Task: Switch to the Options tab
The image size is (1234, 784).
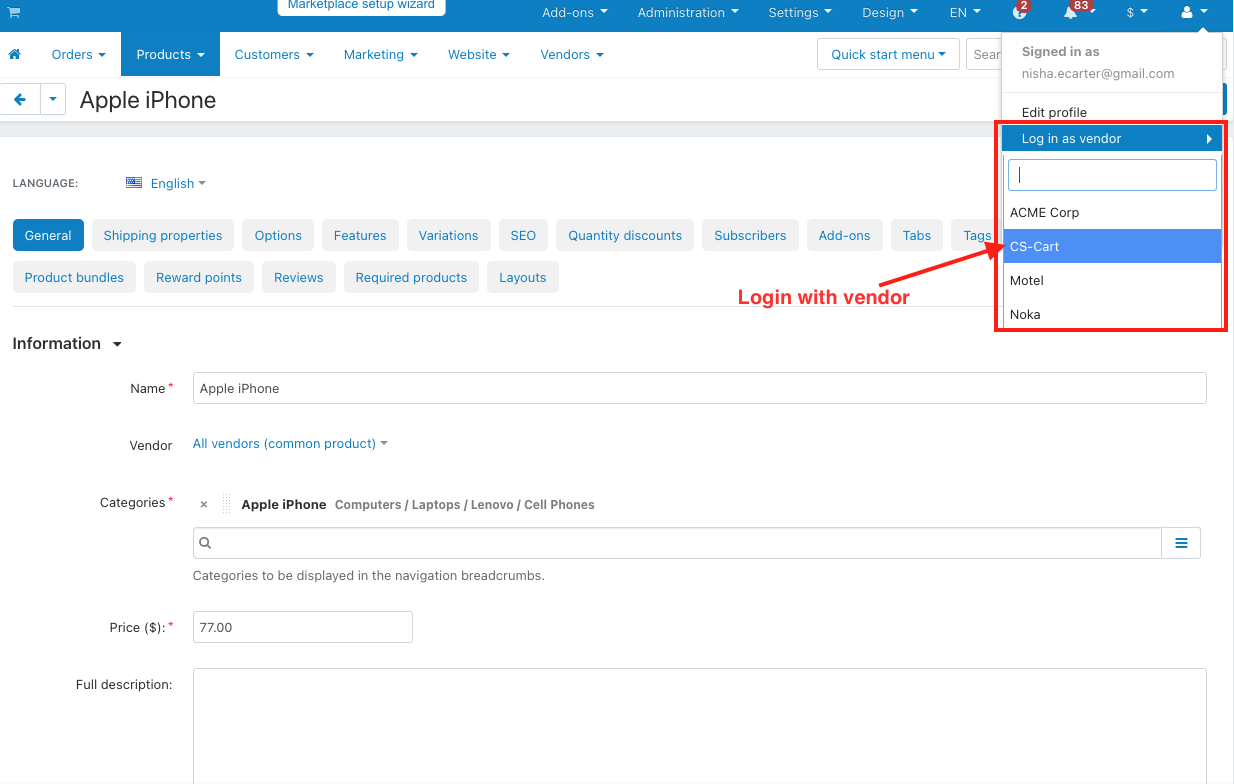Action: [x=278, y=235]
